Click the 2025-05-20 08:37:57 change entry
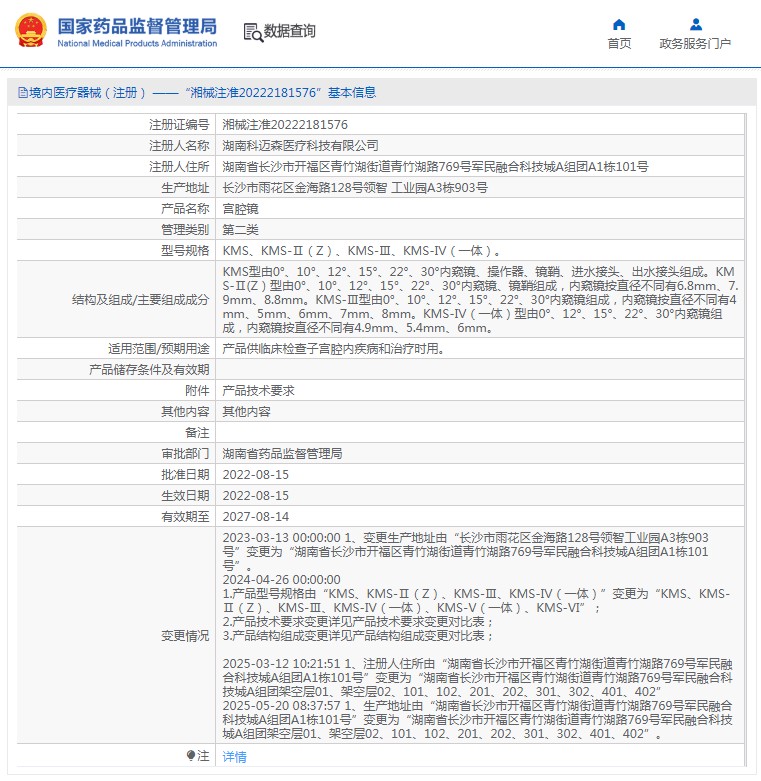The height and width of the screenshot is (781, 761). [x=478, y=720]
